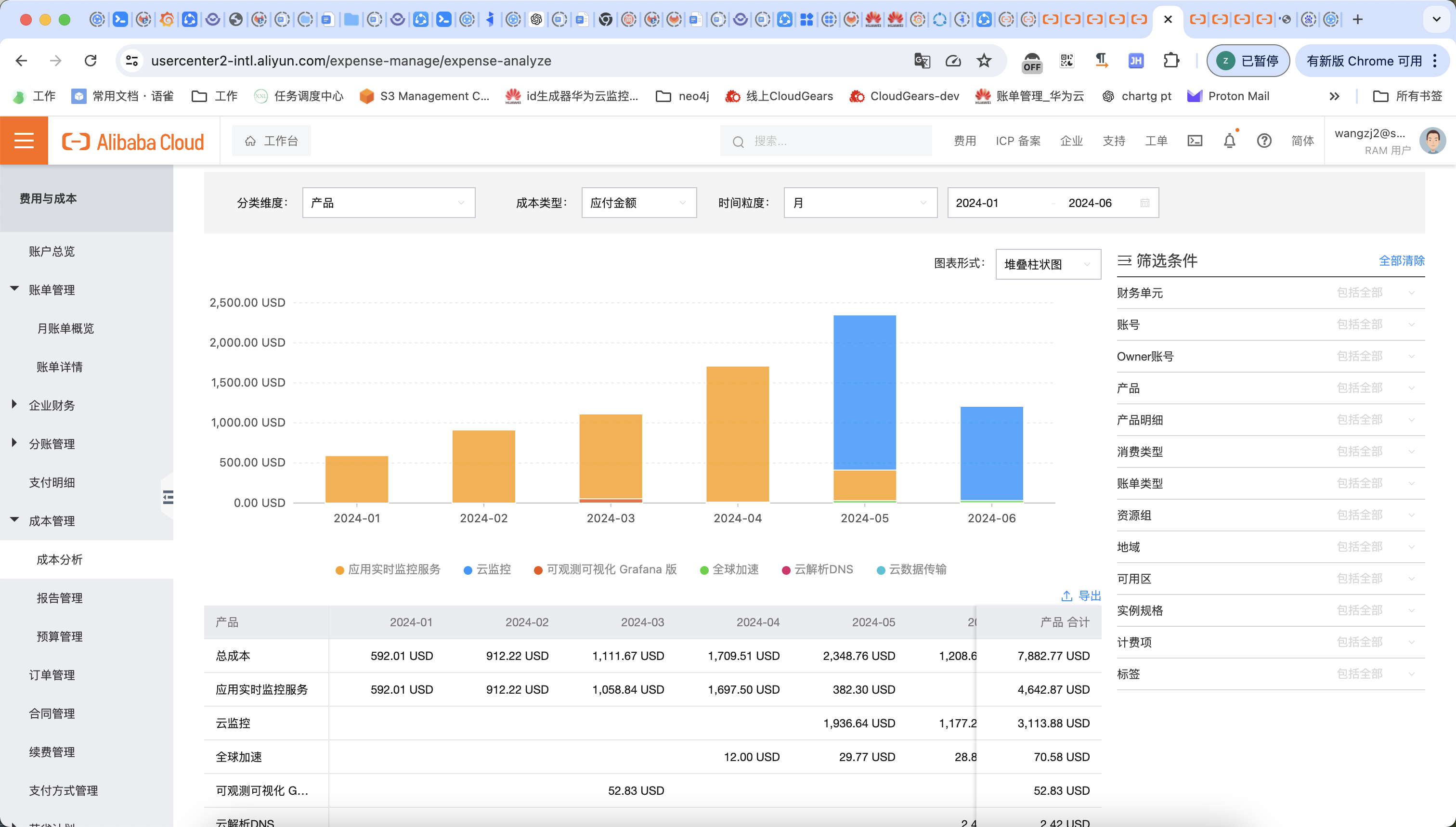
Task: Click the orange bar for 2024-04
Action: coord(737,434)
